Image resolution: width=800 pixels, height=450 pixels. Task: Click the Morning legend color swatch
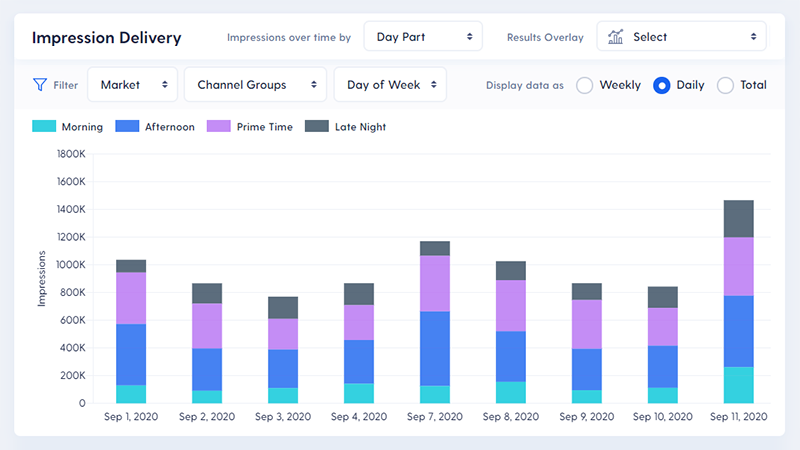coord(44,127)
